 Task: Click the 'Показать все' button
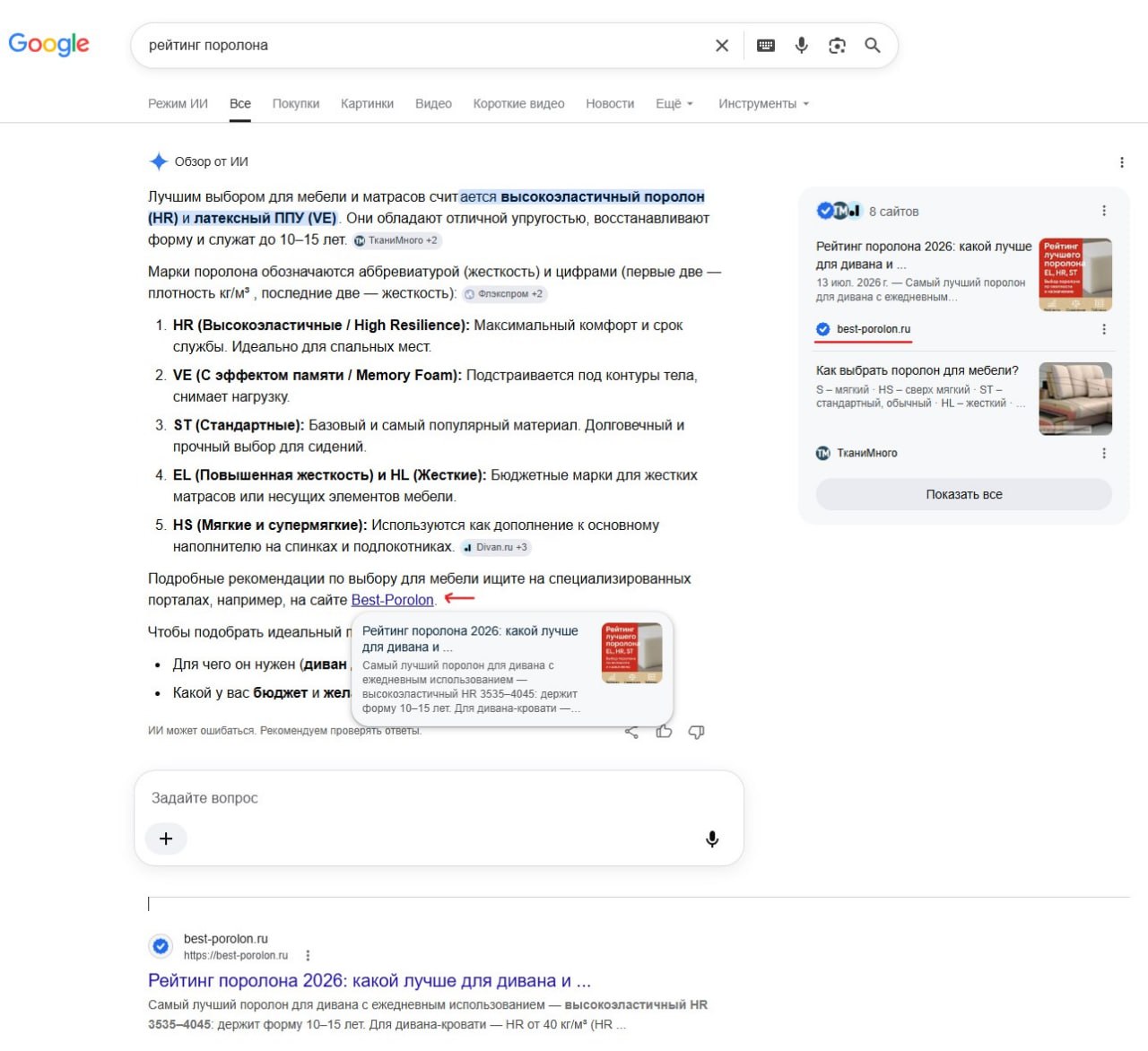point(964,494)
